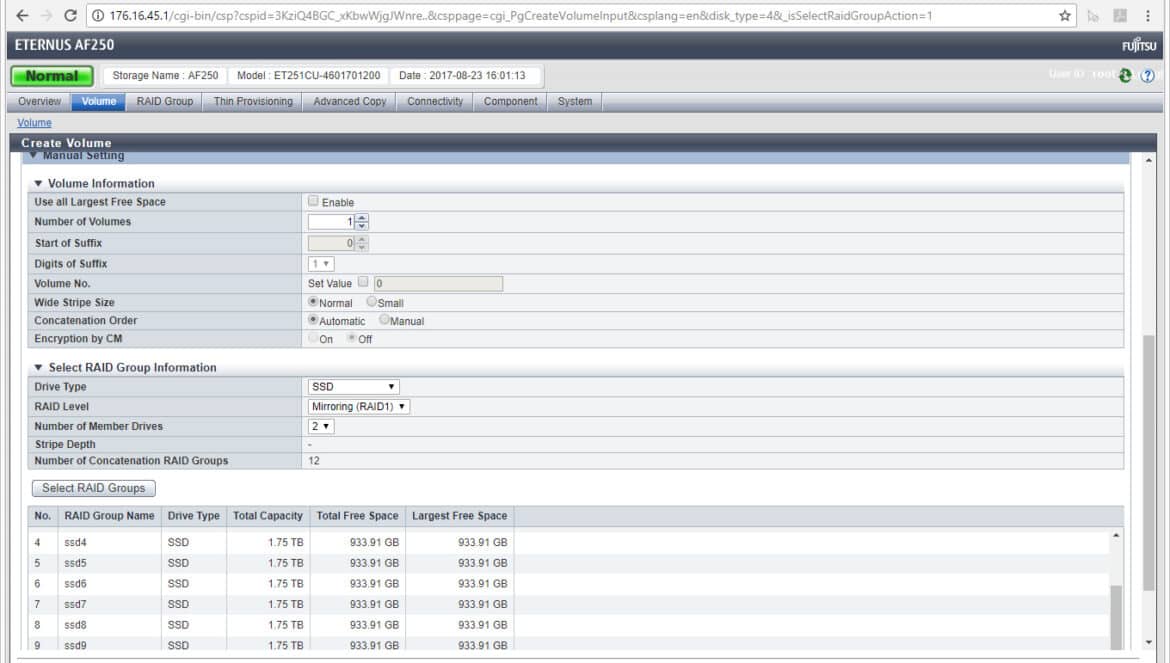Select Normal wide stripe size

pyautogui.click(x=313, y=301)
